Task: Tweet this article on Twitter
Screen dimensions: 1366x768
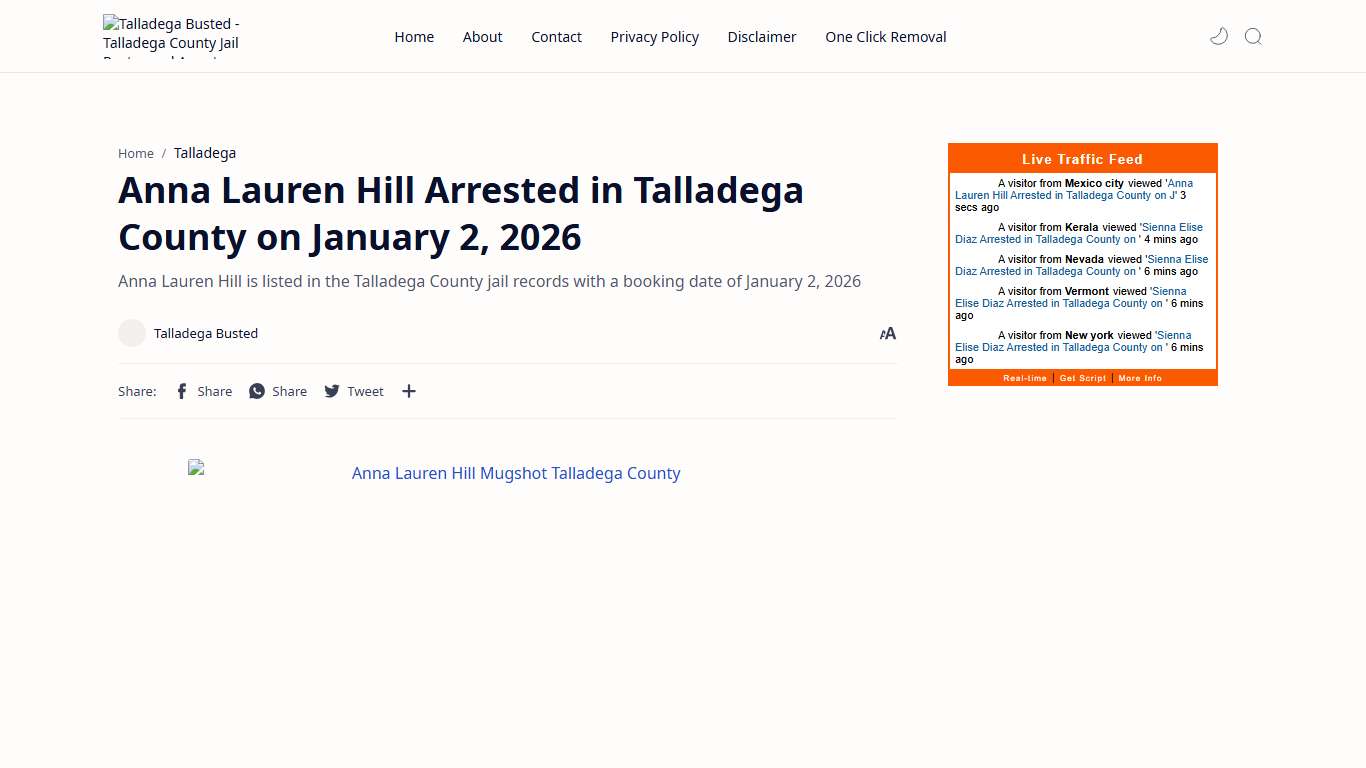Action: tap(353, 391)
